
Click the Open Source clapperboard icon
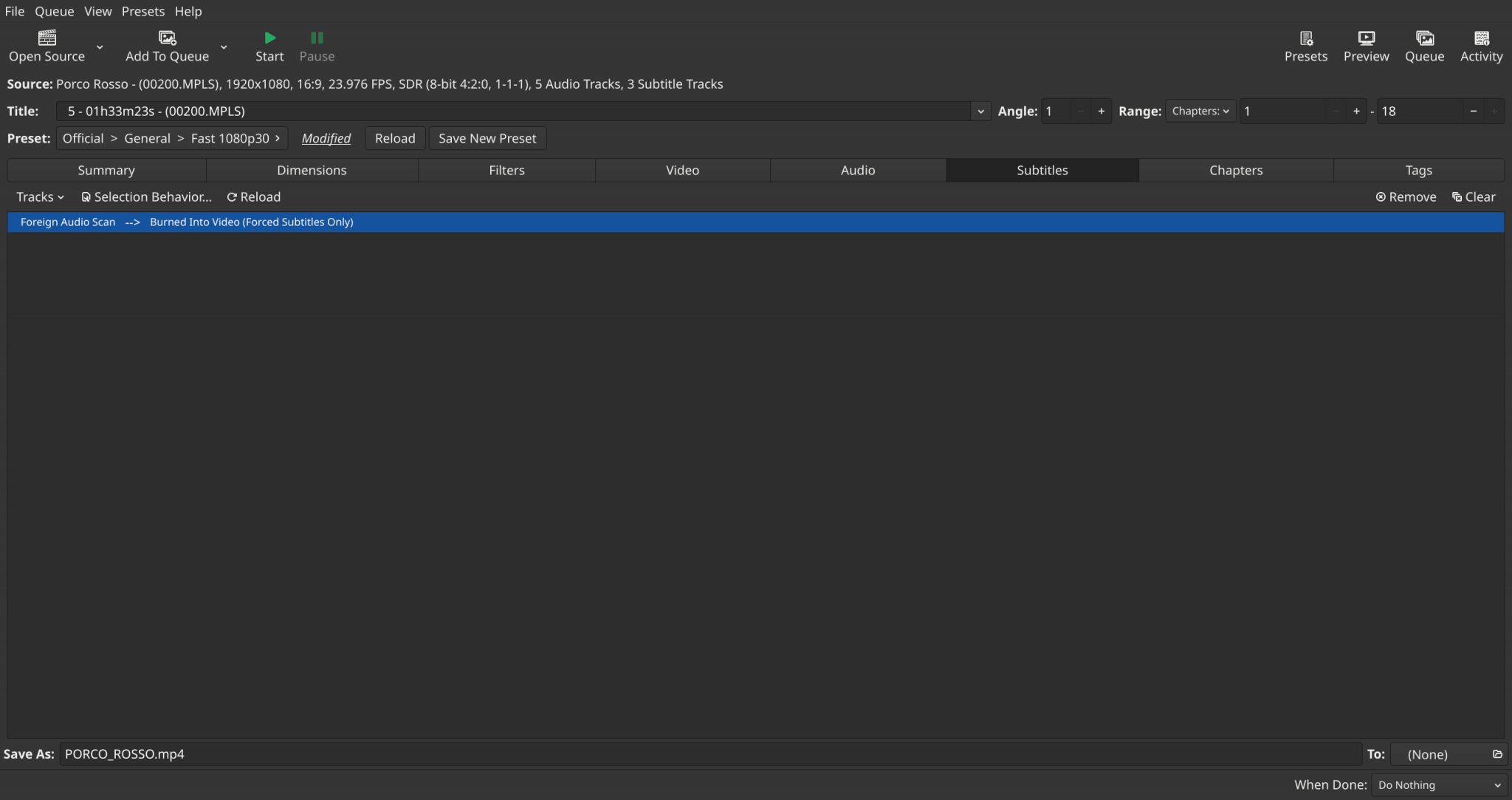point(47,38)
